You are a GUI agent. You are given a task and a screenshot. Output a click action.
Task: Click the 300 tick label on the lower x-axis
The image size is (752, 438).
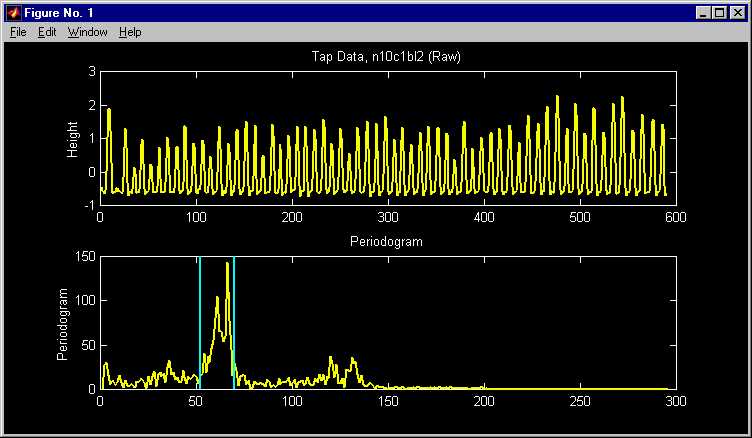point(675,401)
